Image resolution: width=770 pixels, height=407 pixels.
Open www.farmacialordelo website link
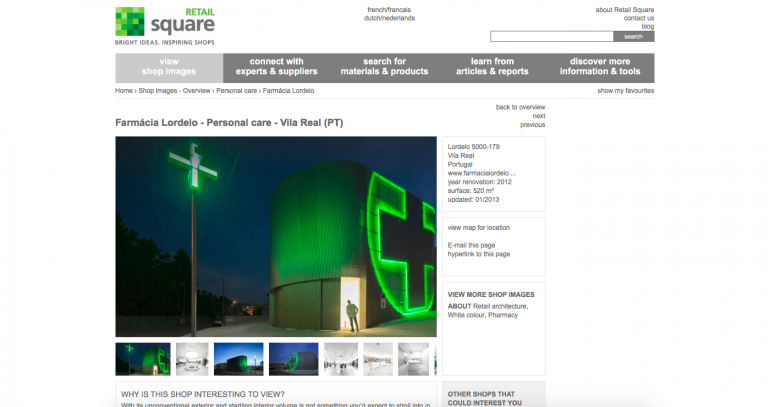[x=482, y=173]
